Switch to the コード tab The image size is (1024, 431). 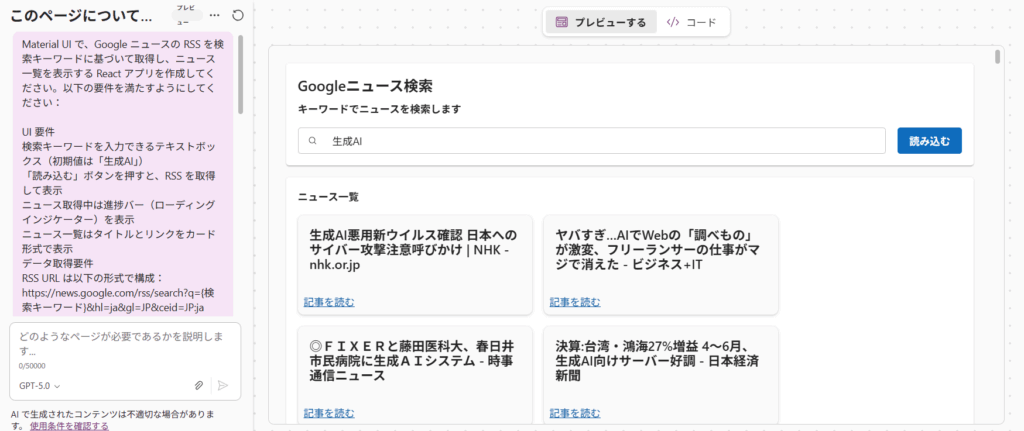tap(691, 22)
